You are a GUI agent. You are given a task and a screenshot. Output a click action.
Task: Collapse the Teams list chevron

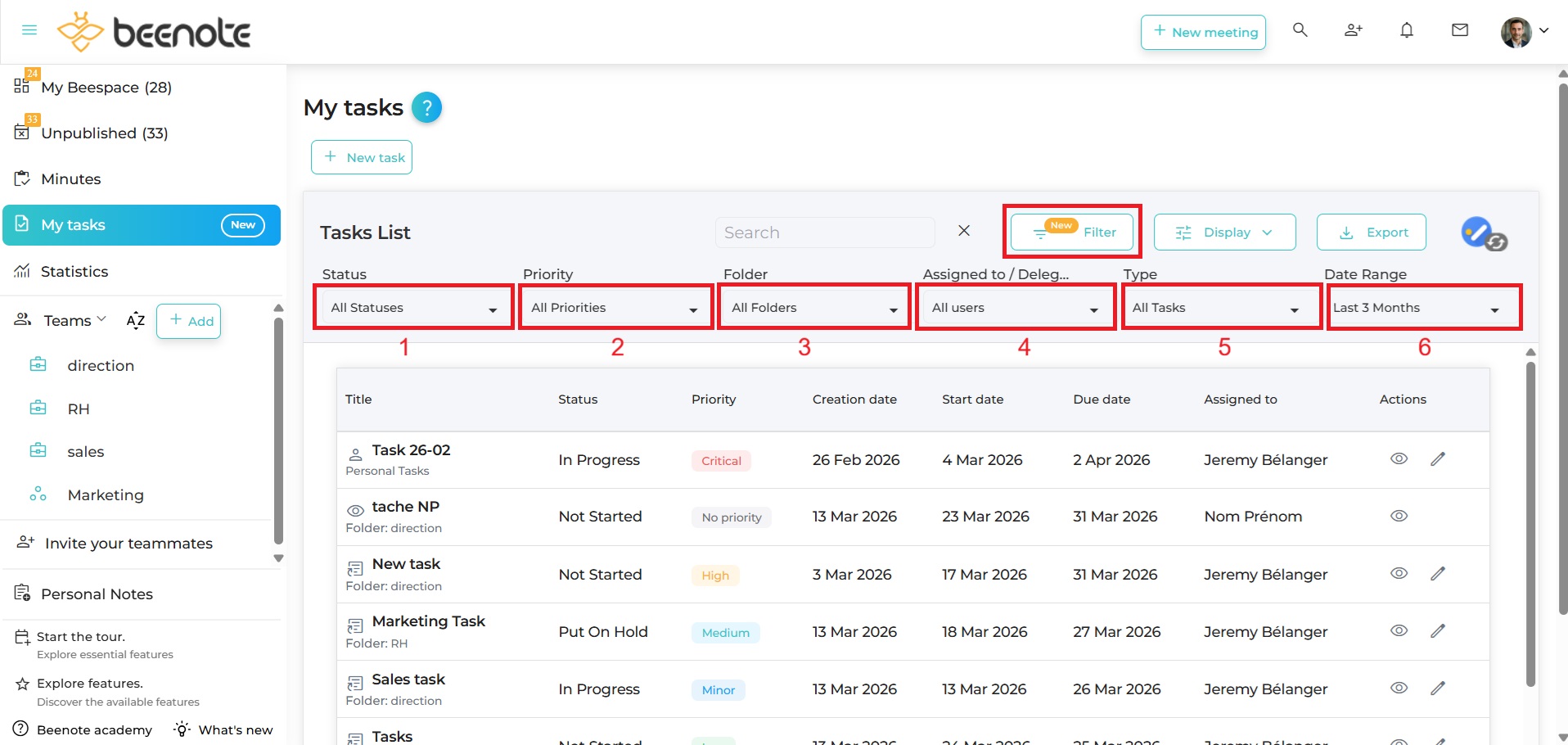pos(102,319)
